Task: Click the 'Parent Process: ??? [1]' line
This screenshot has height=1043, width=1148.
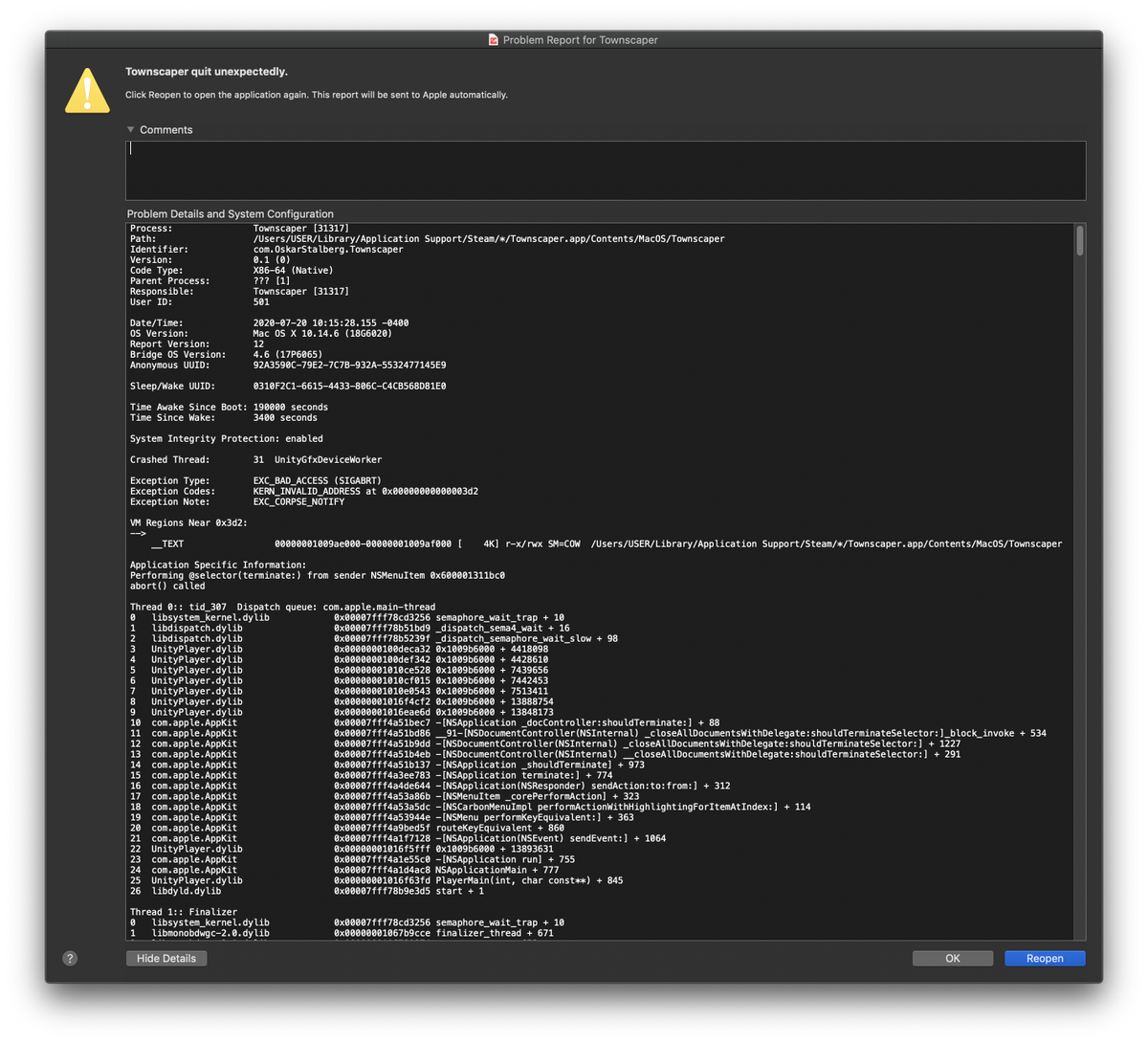Action: [x=210, y=281]
